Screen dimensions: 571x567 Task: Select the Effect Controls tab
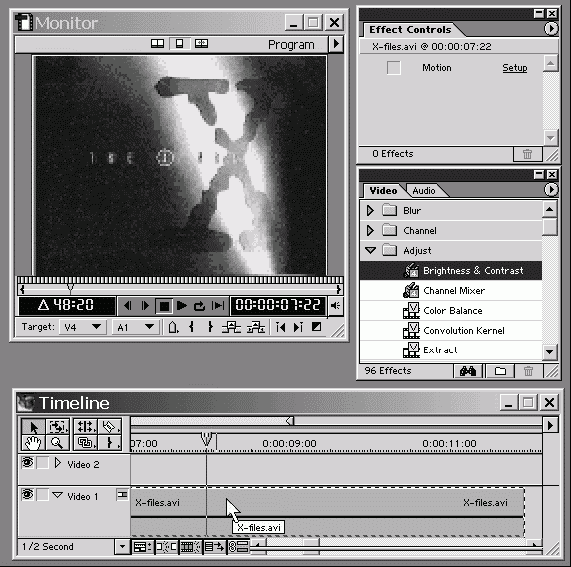[410, 29]
